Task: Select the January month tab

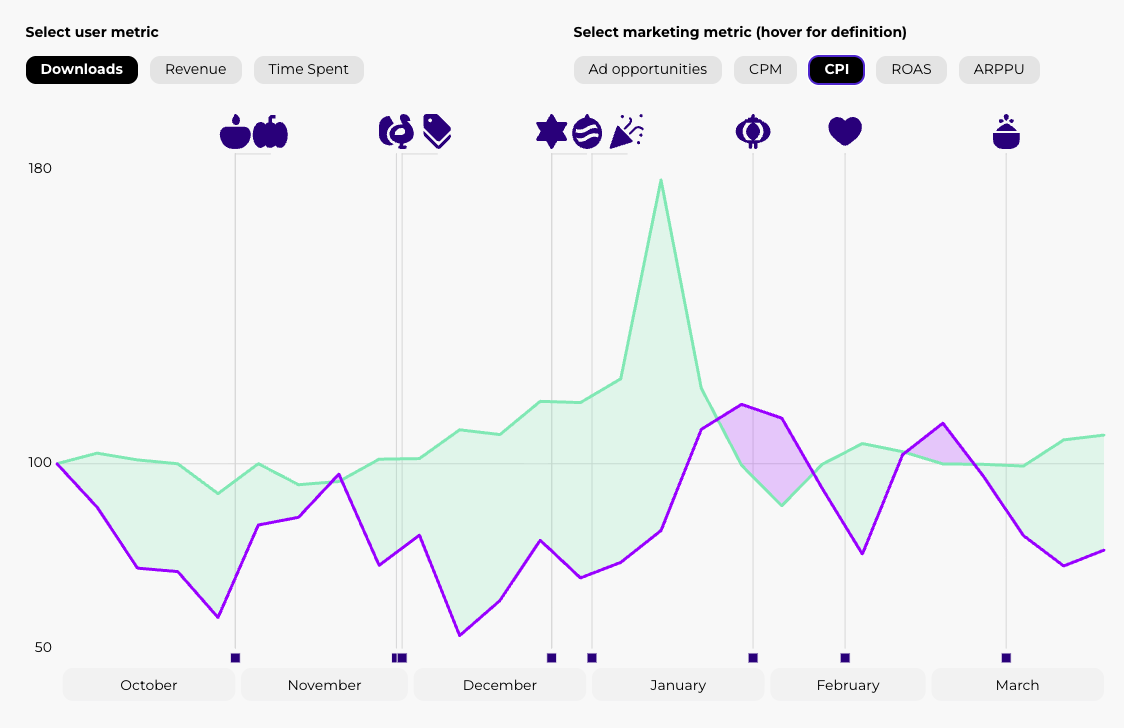Action: [x=678, y=685]
